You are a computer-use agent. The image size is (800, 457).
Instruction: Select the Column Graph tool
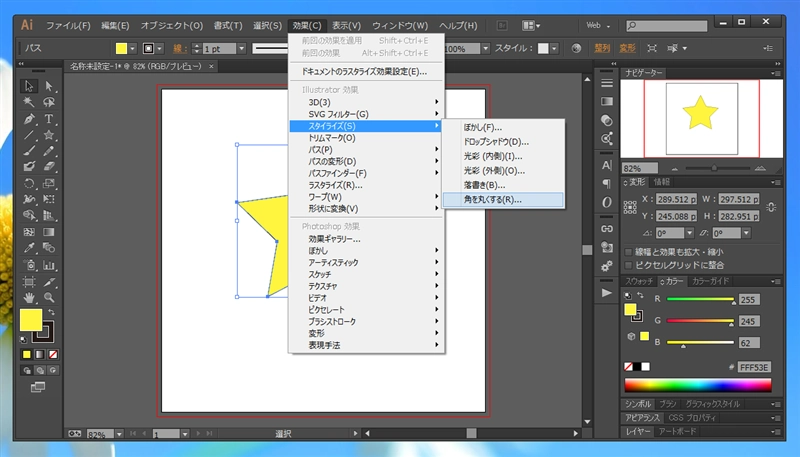[49, 265]
